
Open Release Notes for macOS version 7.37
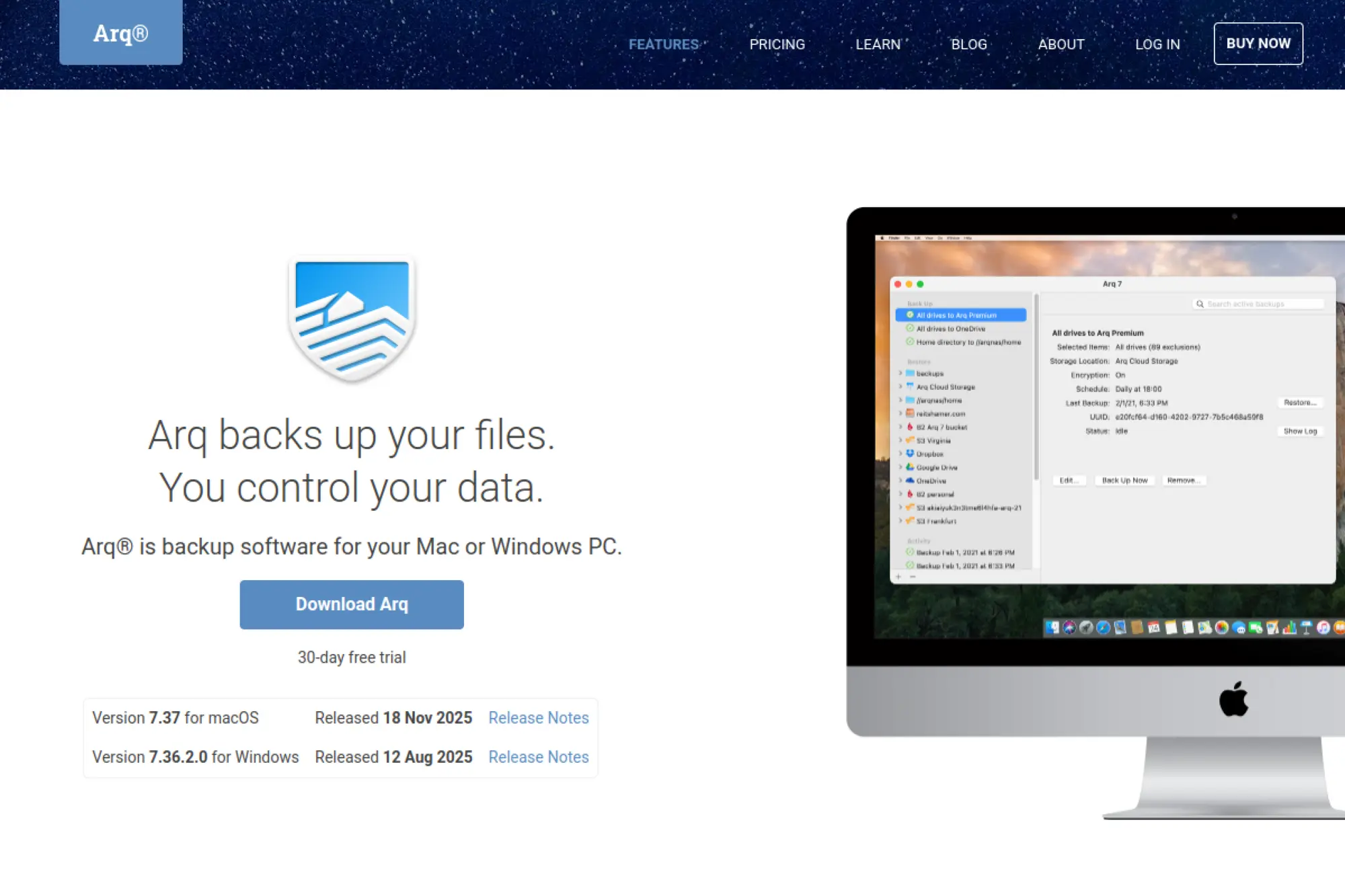tap(538, 717)
